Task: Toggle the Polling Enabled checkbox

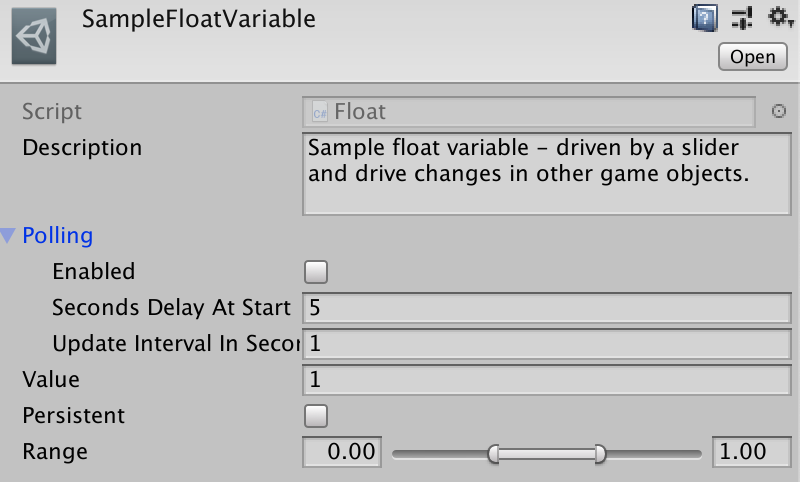Action: pos(316,272)
